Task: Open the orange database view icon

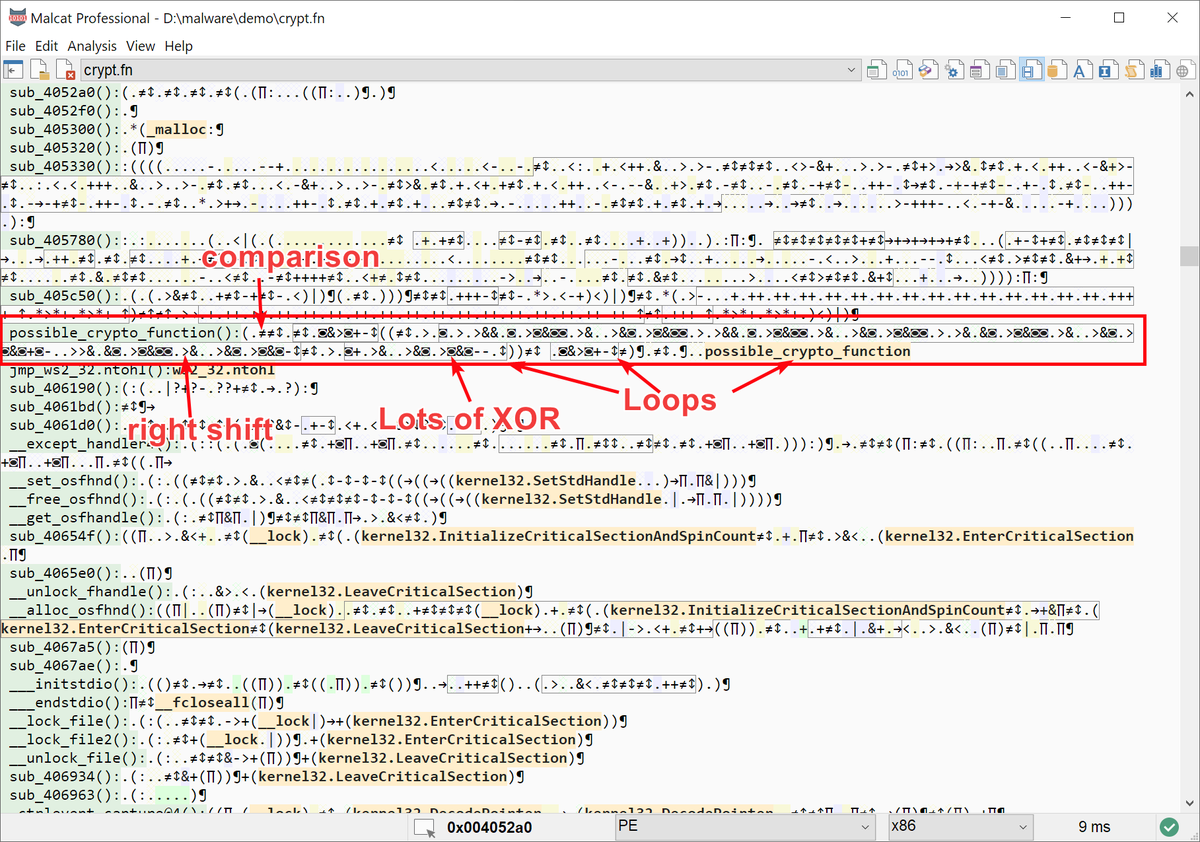Action: (1057, 70)
